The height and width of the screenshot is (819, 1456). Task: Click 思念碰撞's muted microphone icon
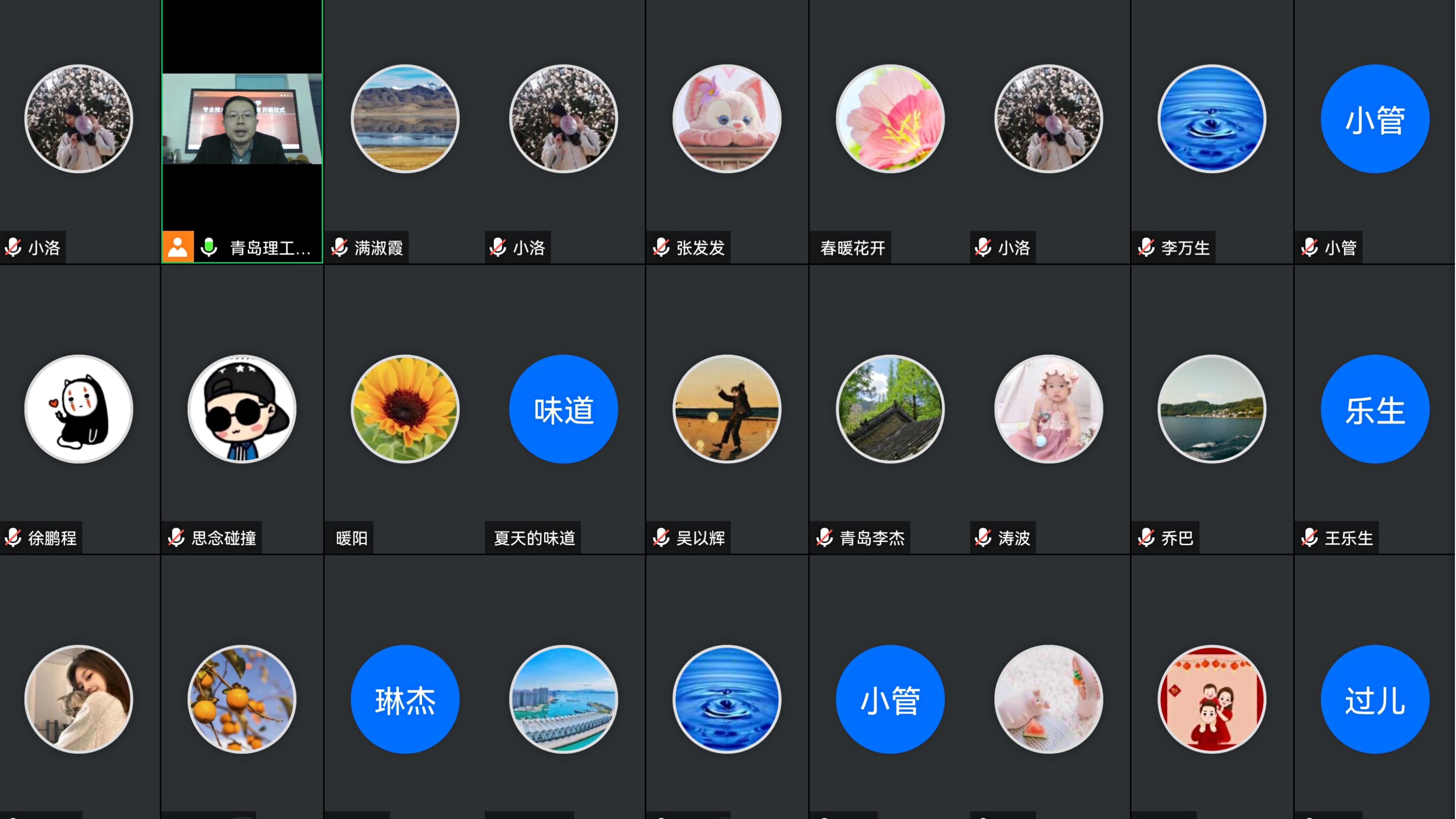click(176, 537)
